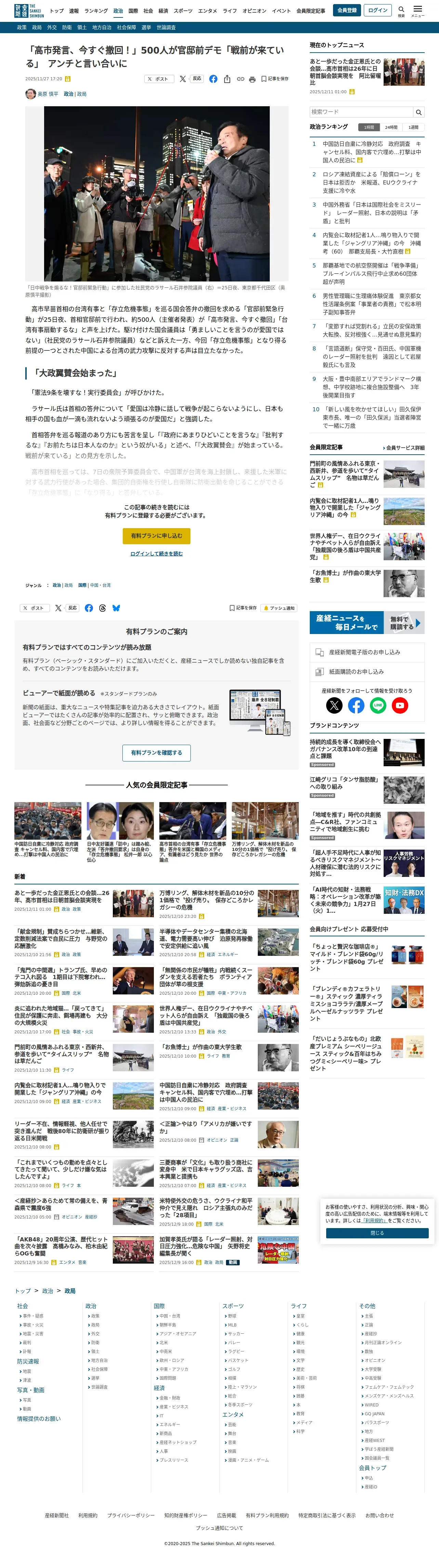Click the 有料プランを確認する button

(x=157, y=753)
